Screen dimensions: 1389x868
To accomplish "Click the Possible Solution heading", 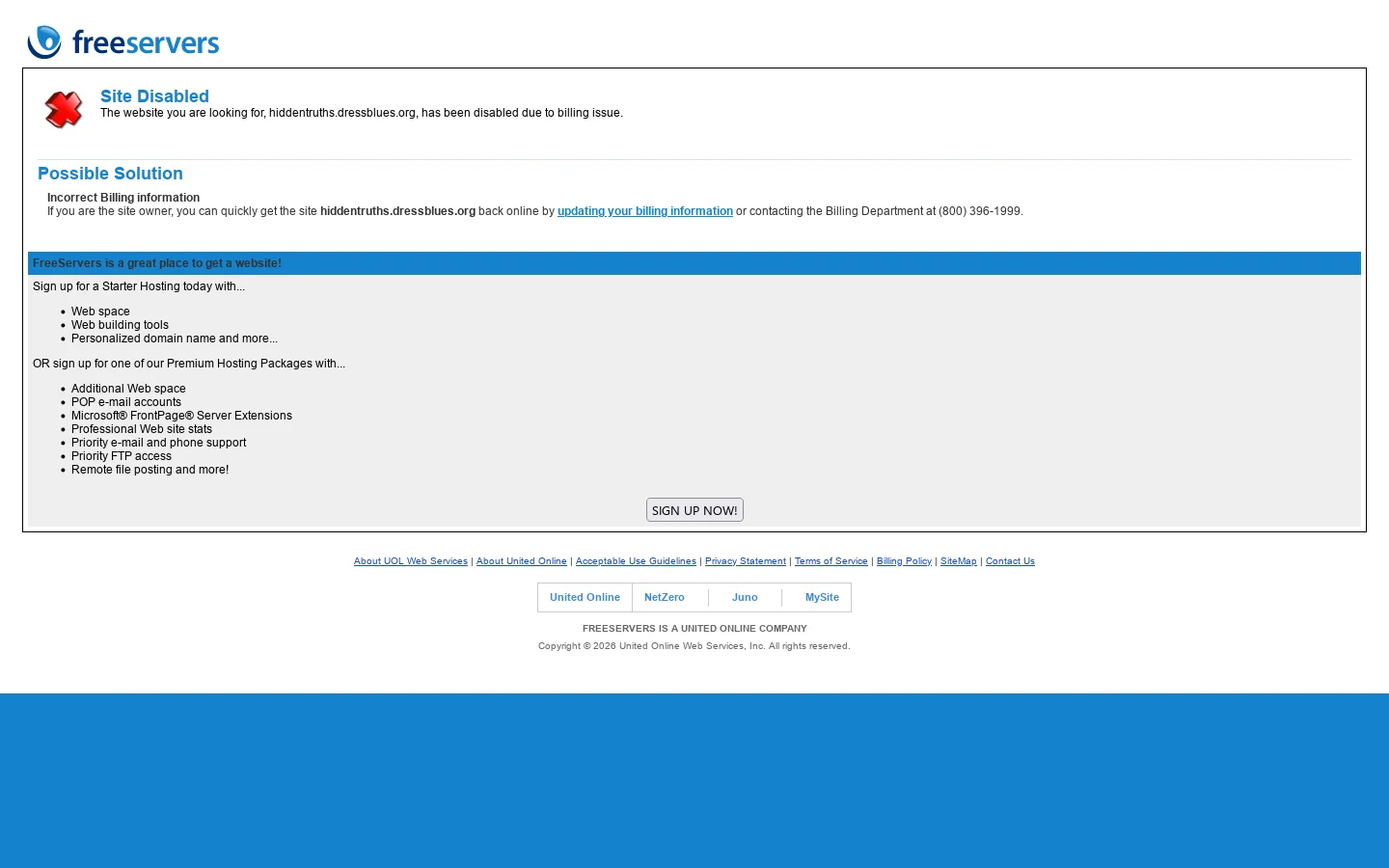I will [x=110, y=174].
